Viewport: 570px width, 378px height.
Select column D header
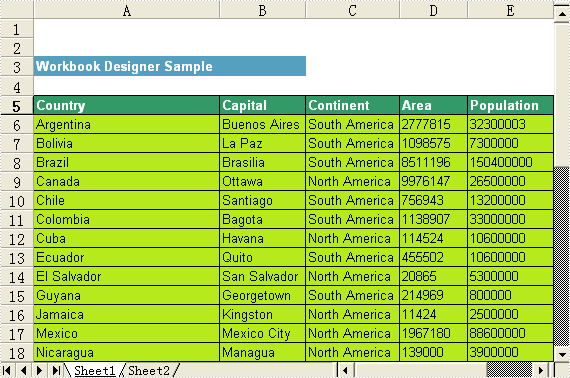[x=433, y=11]
